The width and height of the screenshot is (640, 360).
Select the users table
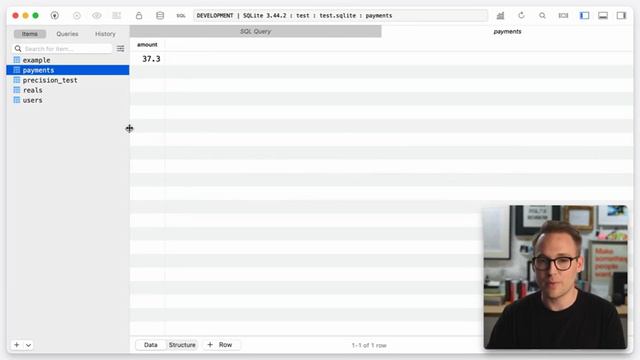coord(68,100)
